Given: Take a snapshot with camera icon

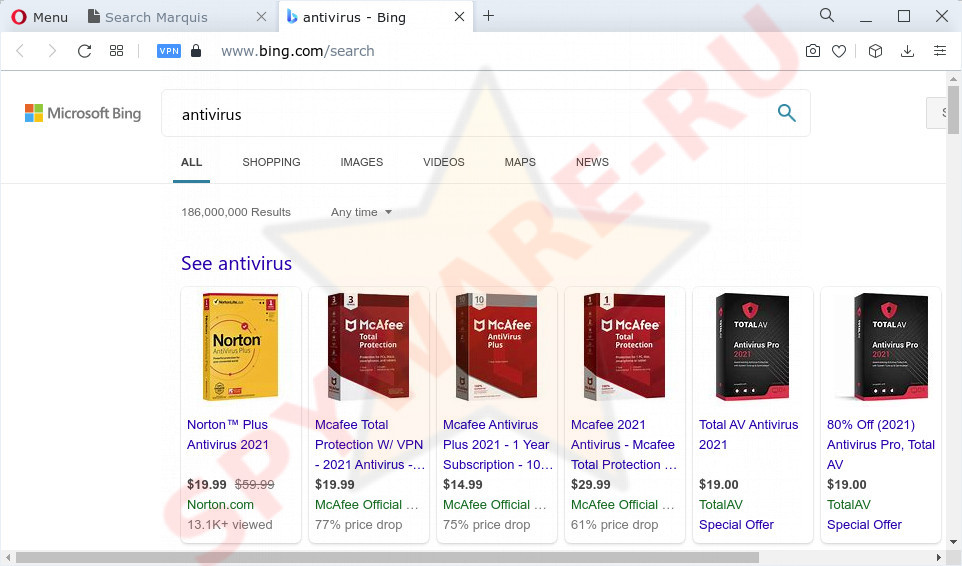Looking at the screenshot, I should [812, 51].
